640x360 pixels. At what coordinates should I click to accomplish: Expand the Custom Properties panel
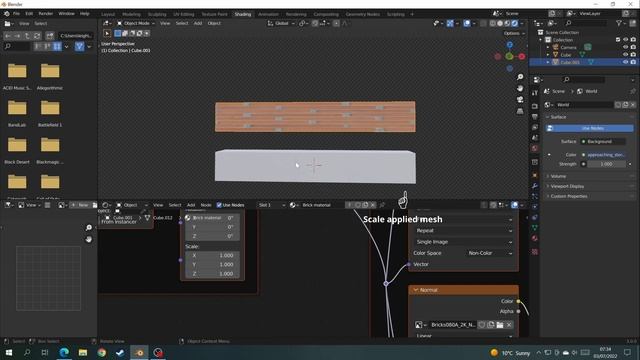[569, 196]
